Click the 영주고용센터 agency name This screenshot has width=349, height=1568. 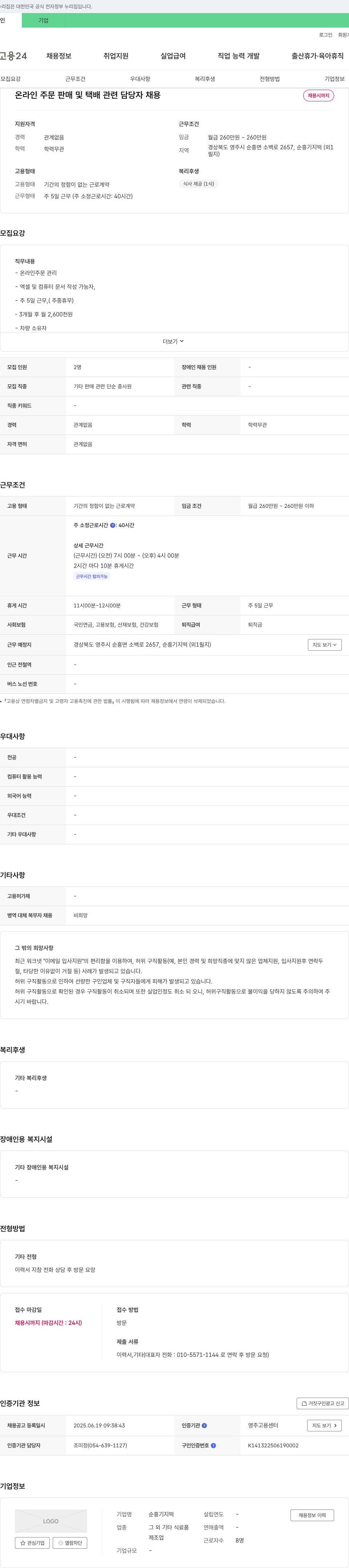pyautogui.click(x=262, y=1426)
